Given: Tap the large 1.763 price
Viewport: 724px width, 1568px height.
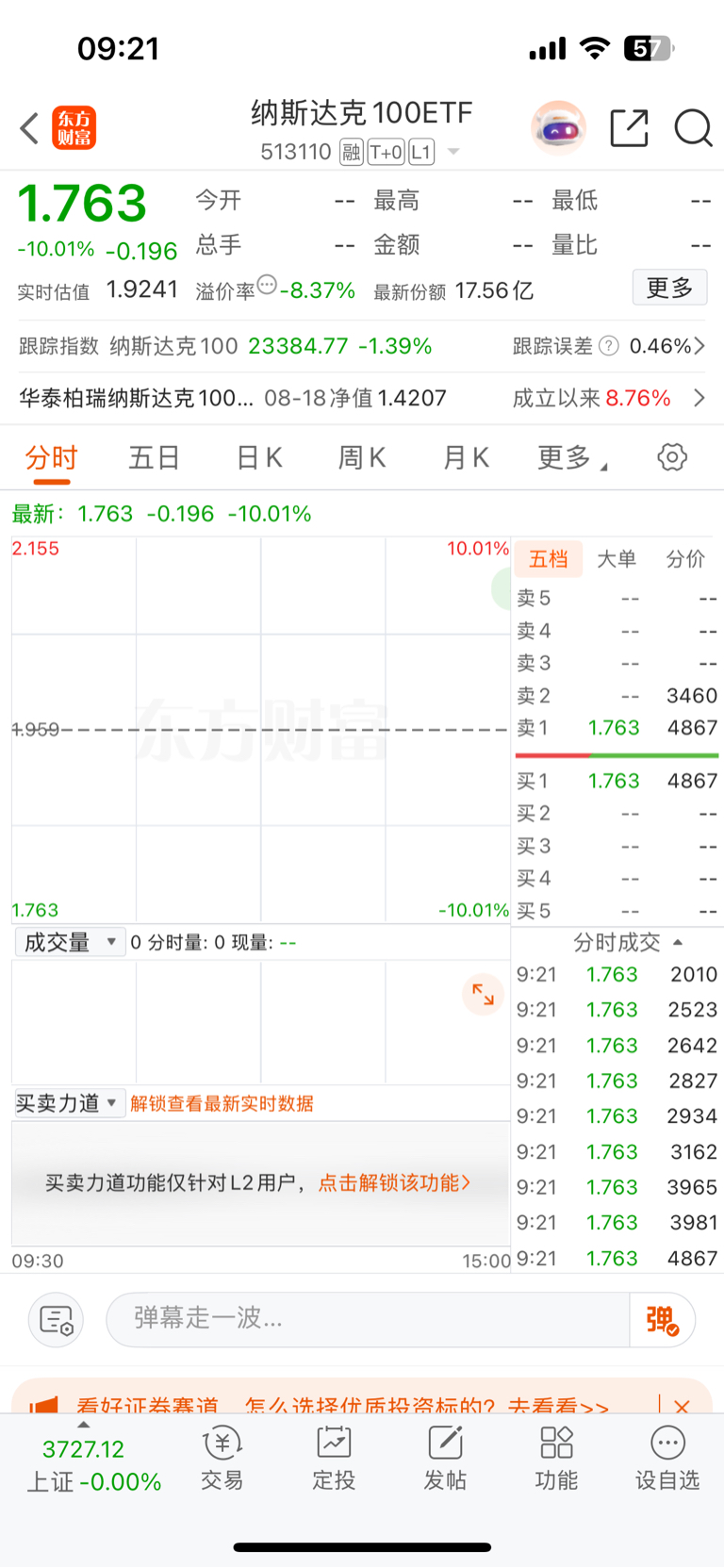Looking at the screenshot, I should [x=83, y=203].
